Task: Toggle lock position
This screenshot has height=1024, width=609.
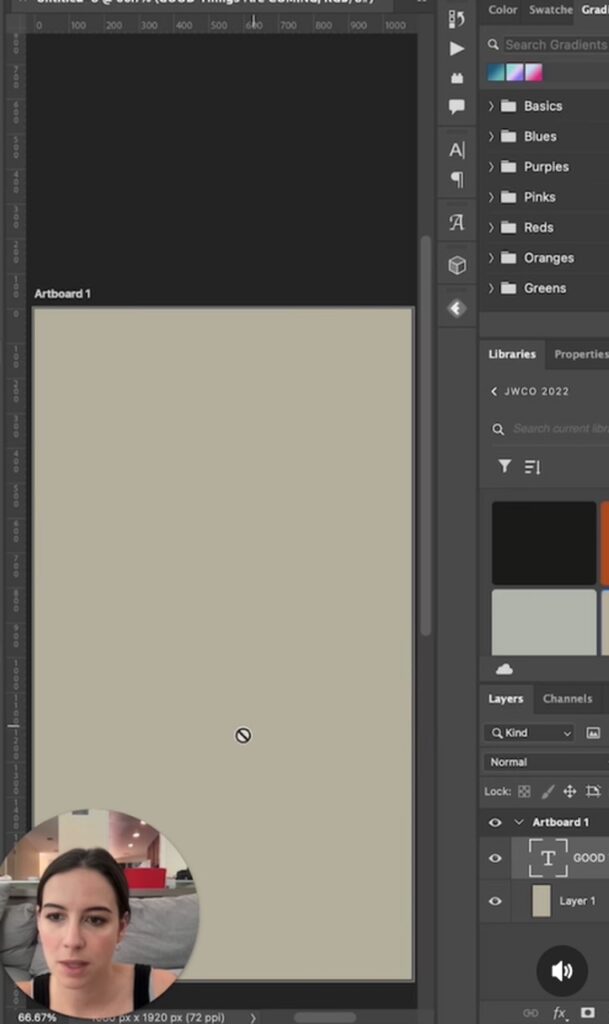Action: (x=570, y=792)
